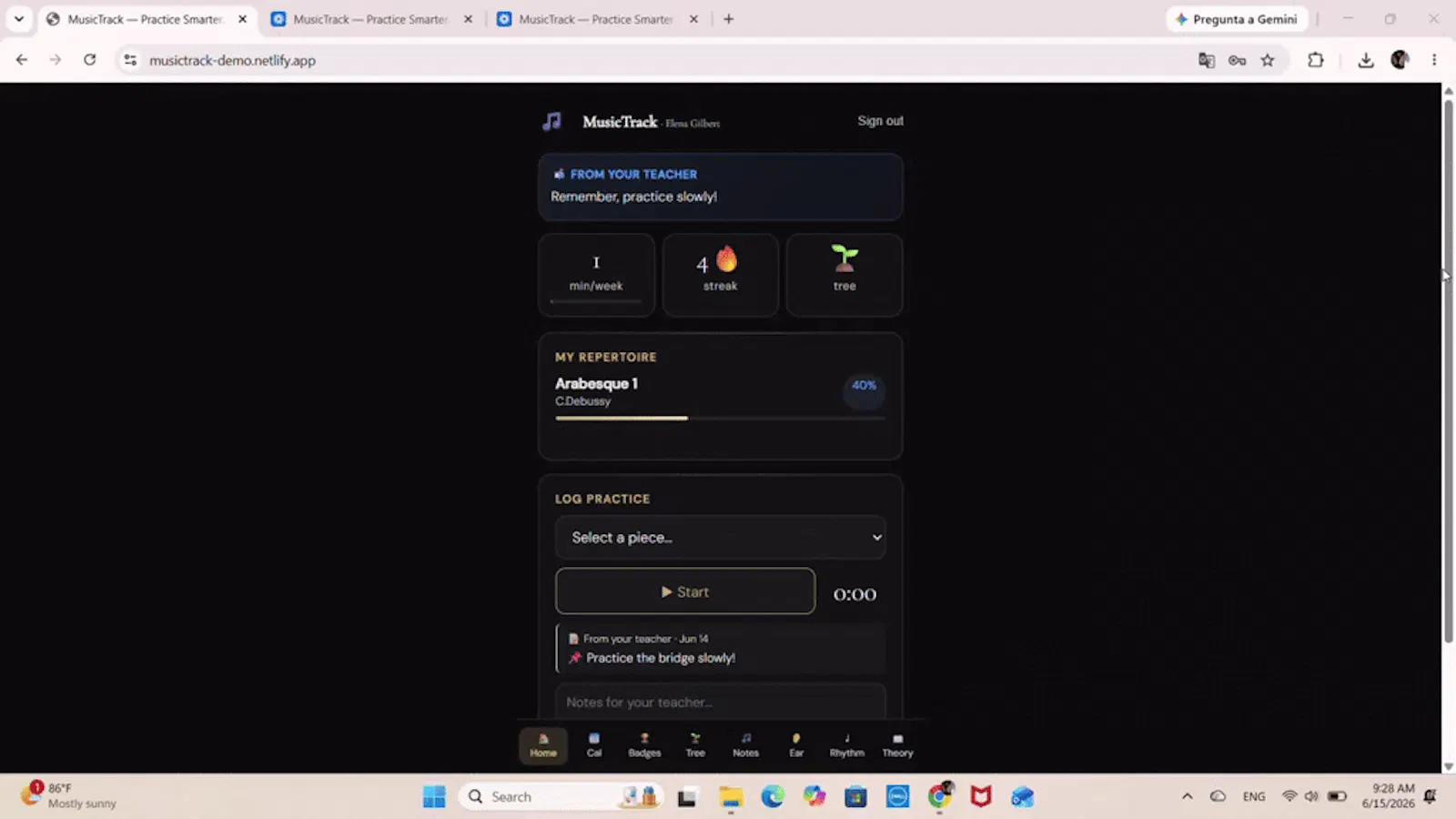Close the third MusicTrack tab
The width and height of the screenshot is (1456, 819).
coord(693,19)
